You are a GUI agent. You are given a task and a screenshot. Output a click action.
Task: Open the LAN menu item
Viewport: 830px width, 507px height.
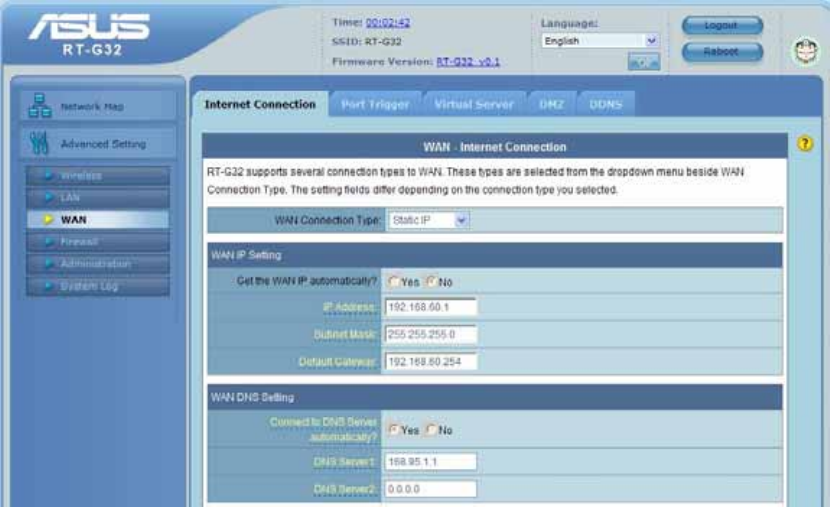pyautogui.click(x=98, y=197)
